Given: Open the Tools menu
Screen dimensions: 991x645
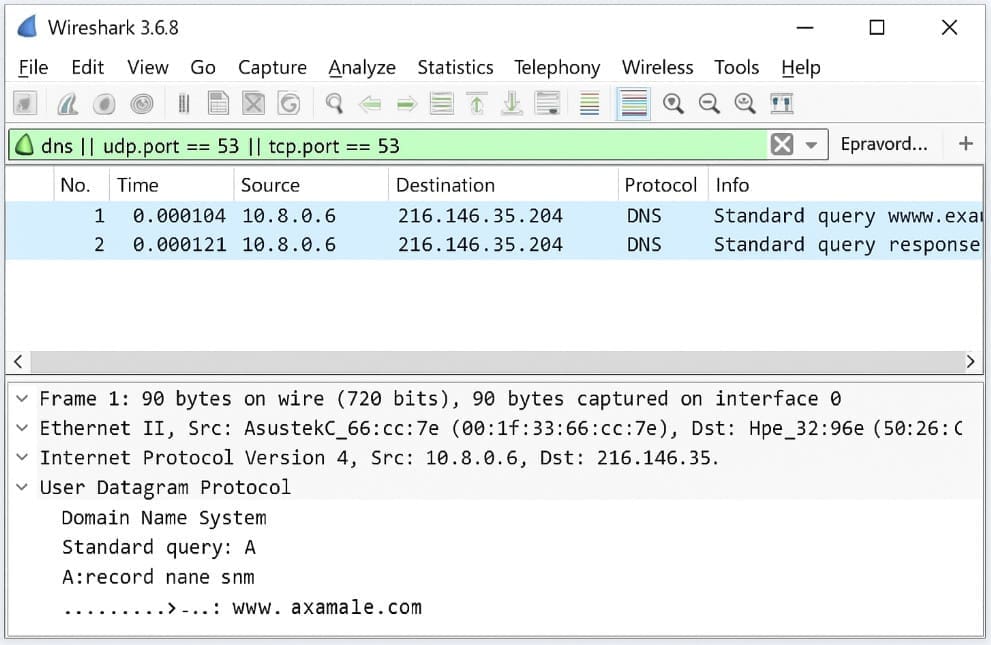Looking at the screenshot, I should coord(736,67).
